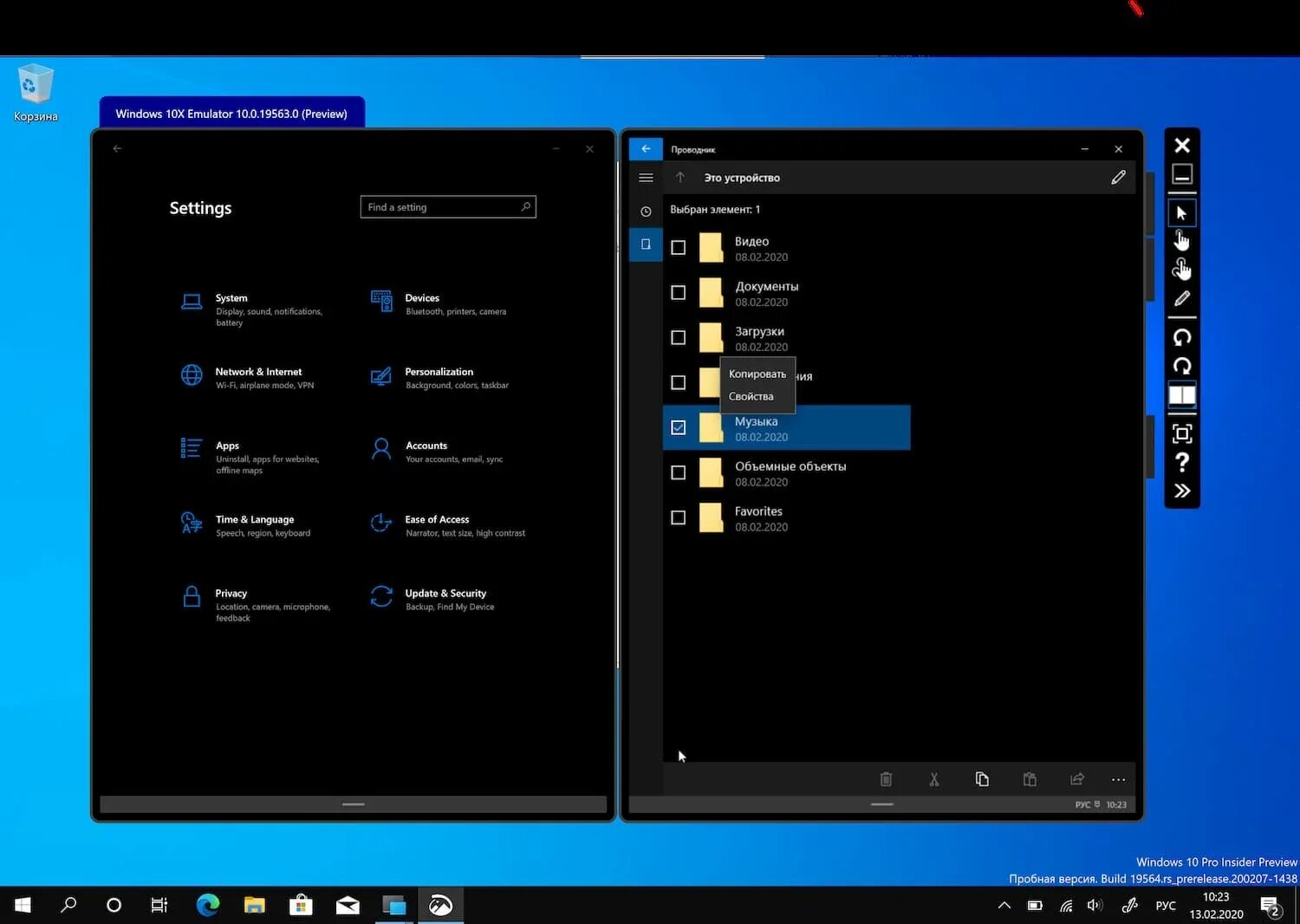Select single-touch hand tool in emulator toolbar
The height and width of the screenshot is (924, 1300).
tap(1182, 240)
